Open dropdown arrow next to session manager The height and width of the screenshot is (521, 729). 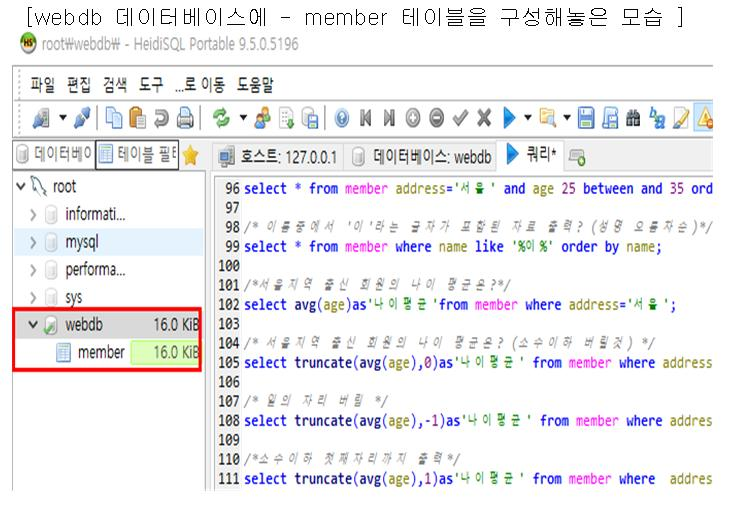coord(62,118)
